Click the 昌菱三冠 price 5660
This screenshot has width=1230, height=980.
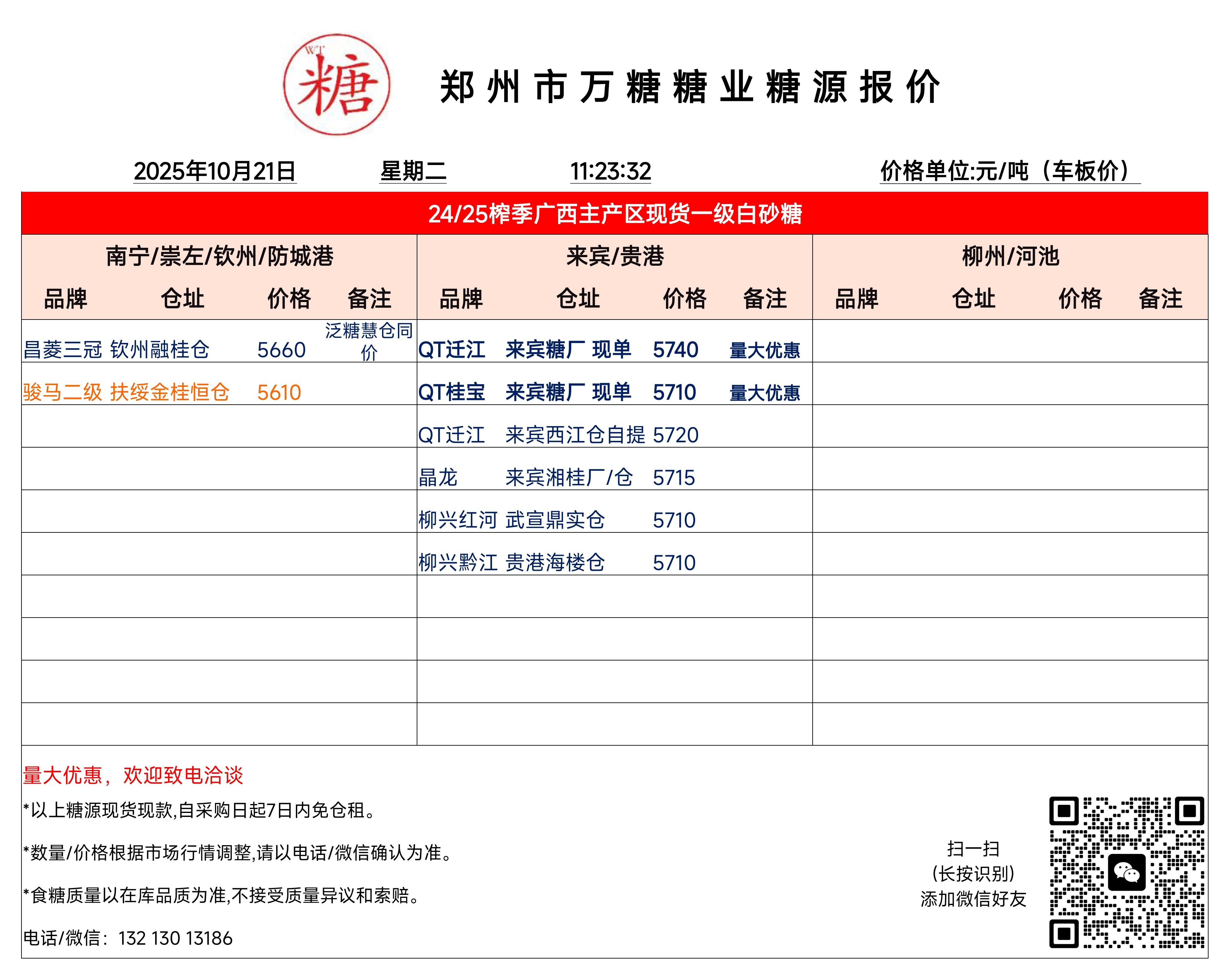coord(281,350)
